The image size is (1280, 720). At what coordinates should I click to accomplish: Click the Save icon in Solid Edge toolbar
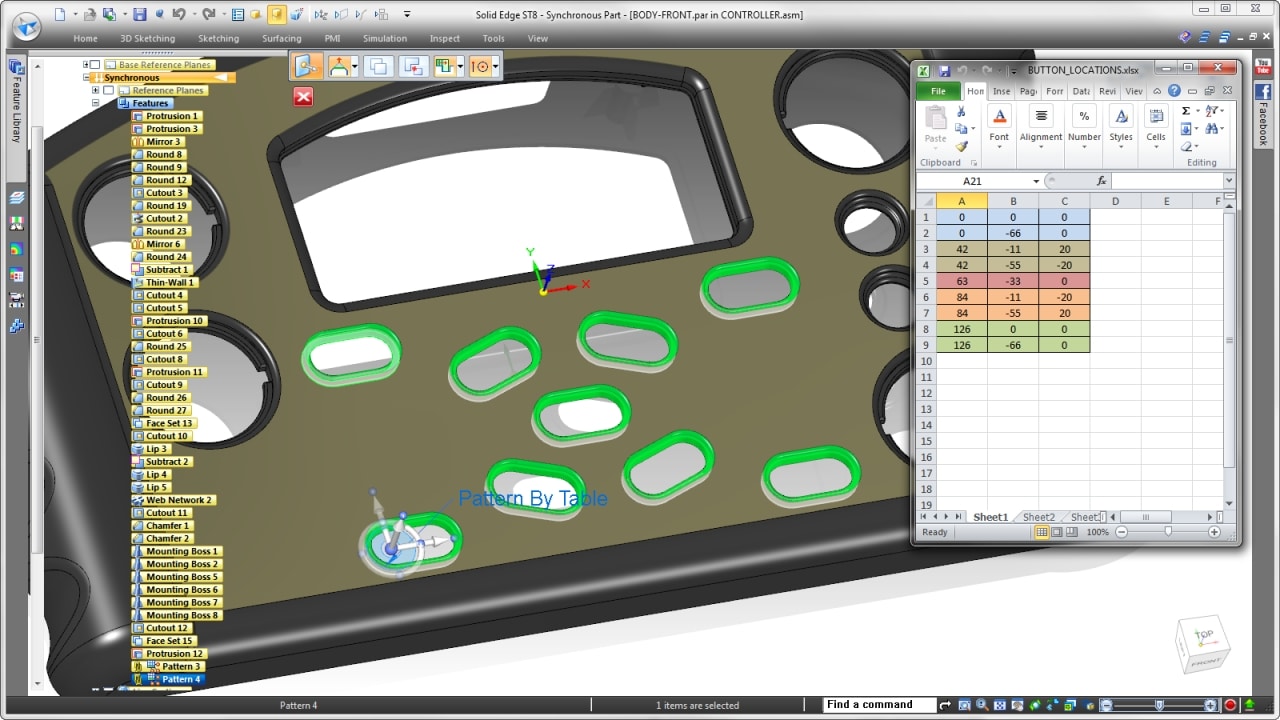pyautogui.click(x=139, y=14)
